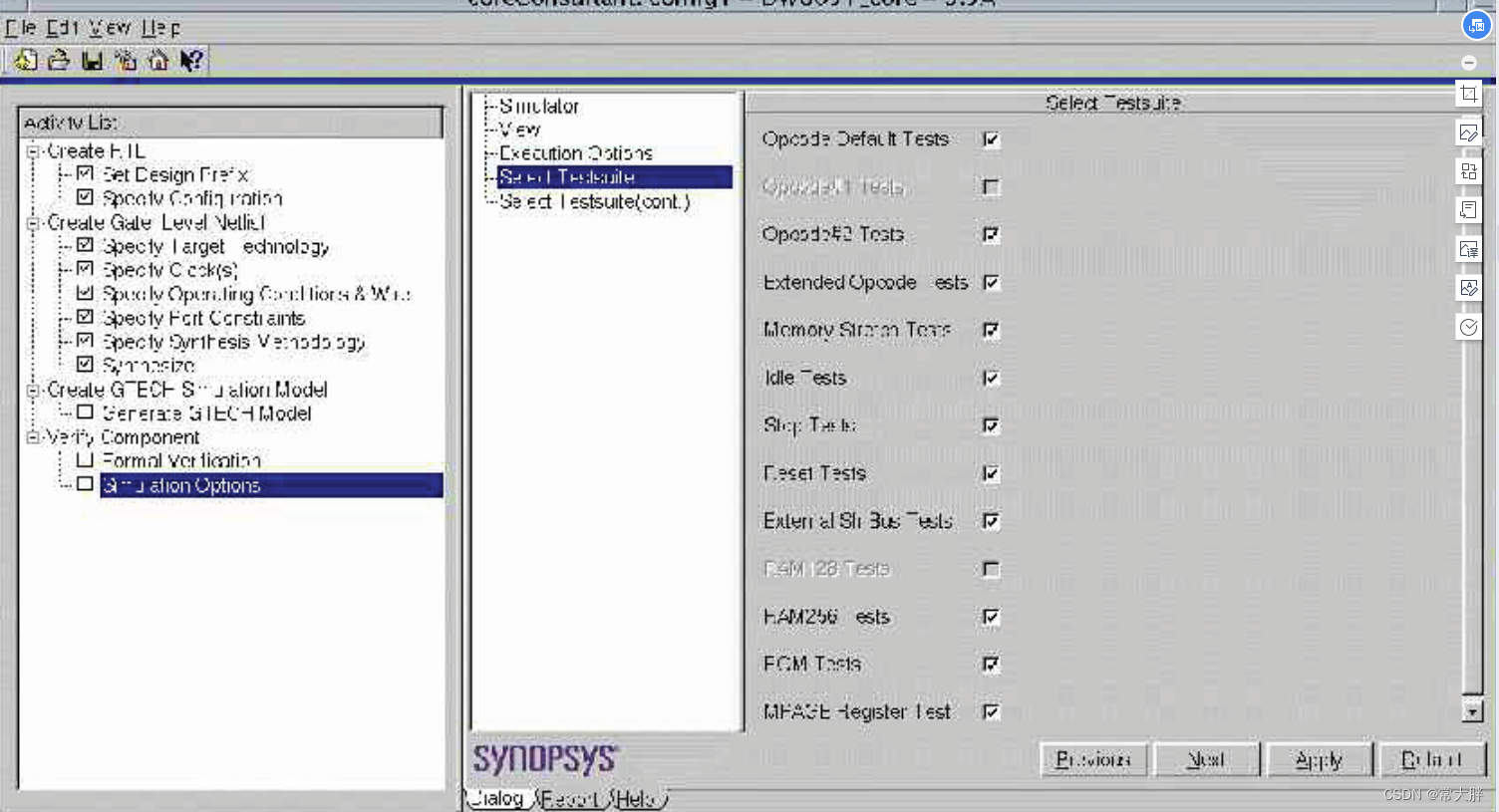Create a new configuration via toolbar icon
The width and height of the screenshot is (1499, 812).
point(25,60)
